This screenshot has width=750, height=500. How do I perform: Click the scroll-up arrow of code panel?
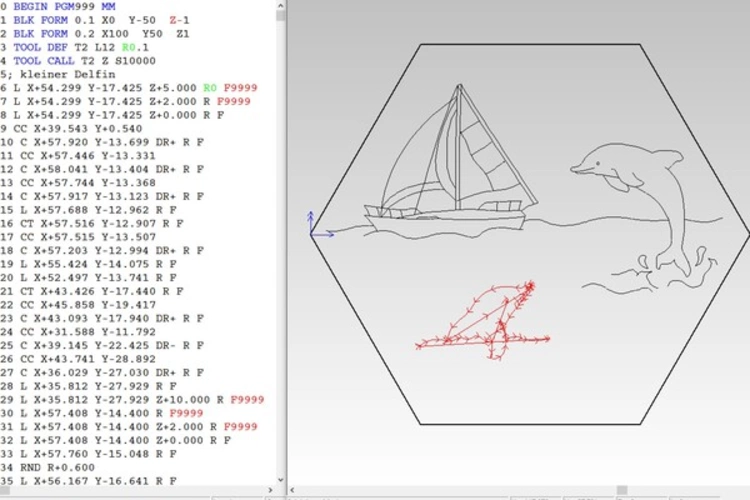(x=280, y=7)
